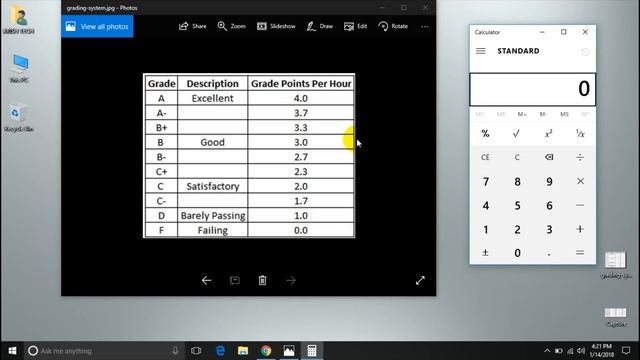This screenshot has width=640, height=360.
Task: Open the Photos more options ellipsis
Action: 425,27
